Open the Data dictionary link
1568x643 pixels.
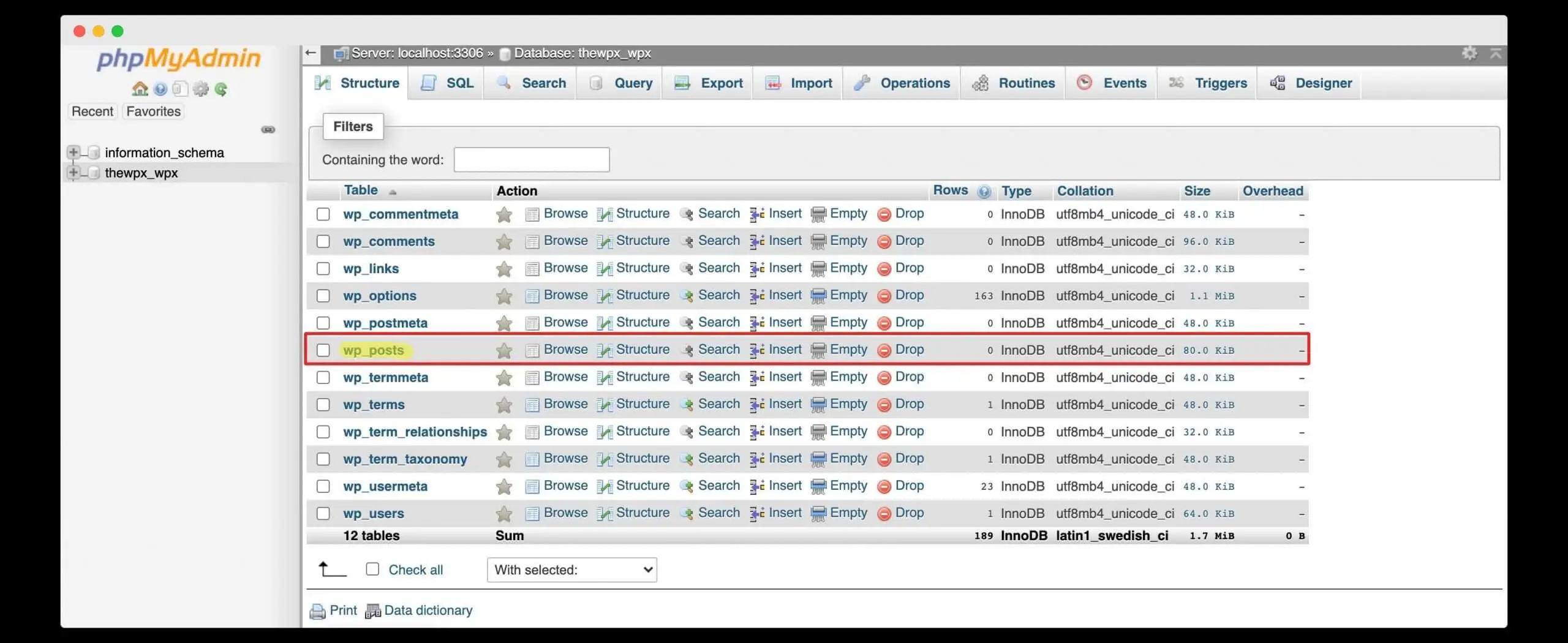coord(429,610)
